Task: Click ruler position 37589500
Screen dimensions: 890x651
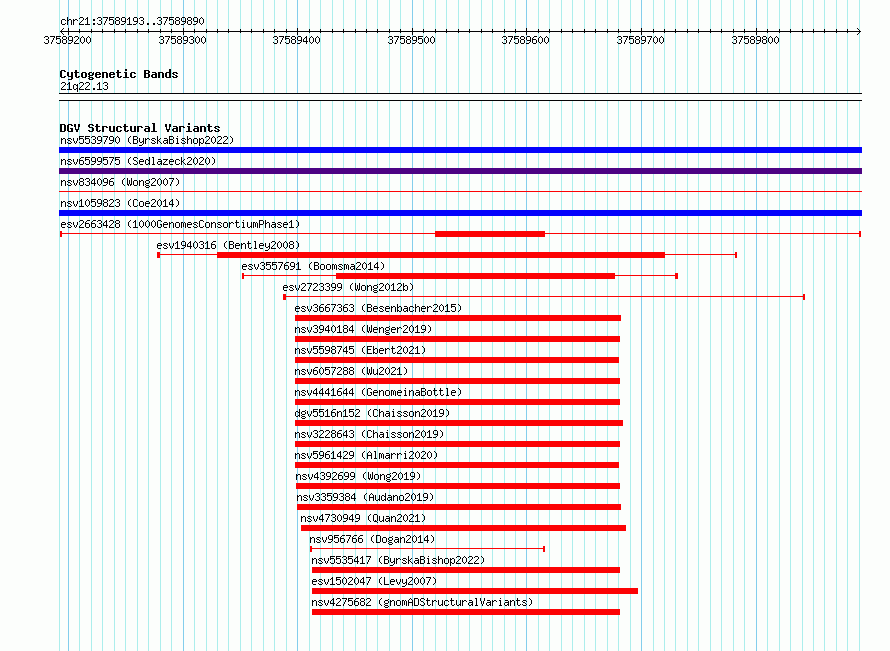Action: [x=411, y=40]
